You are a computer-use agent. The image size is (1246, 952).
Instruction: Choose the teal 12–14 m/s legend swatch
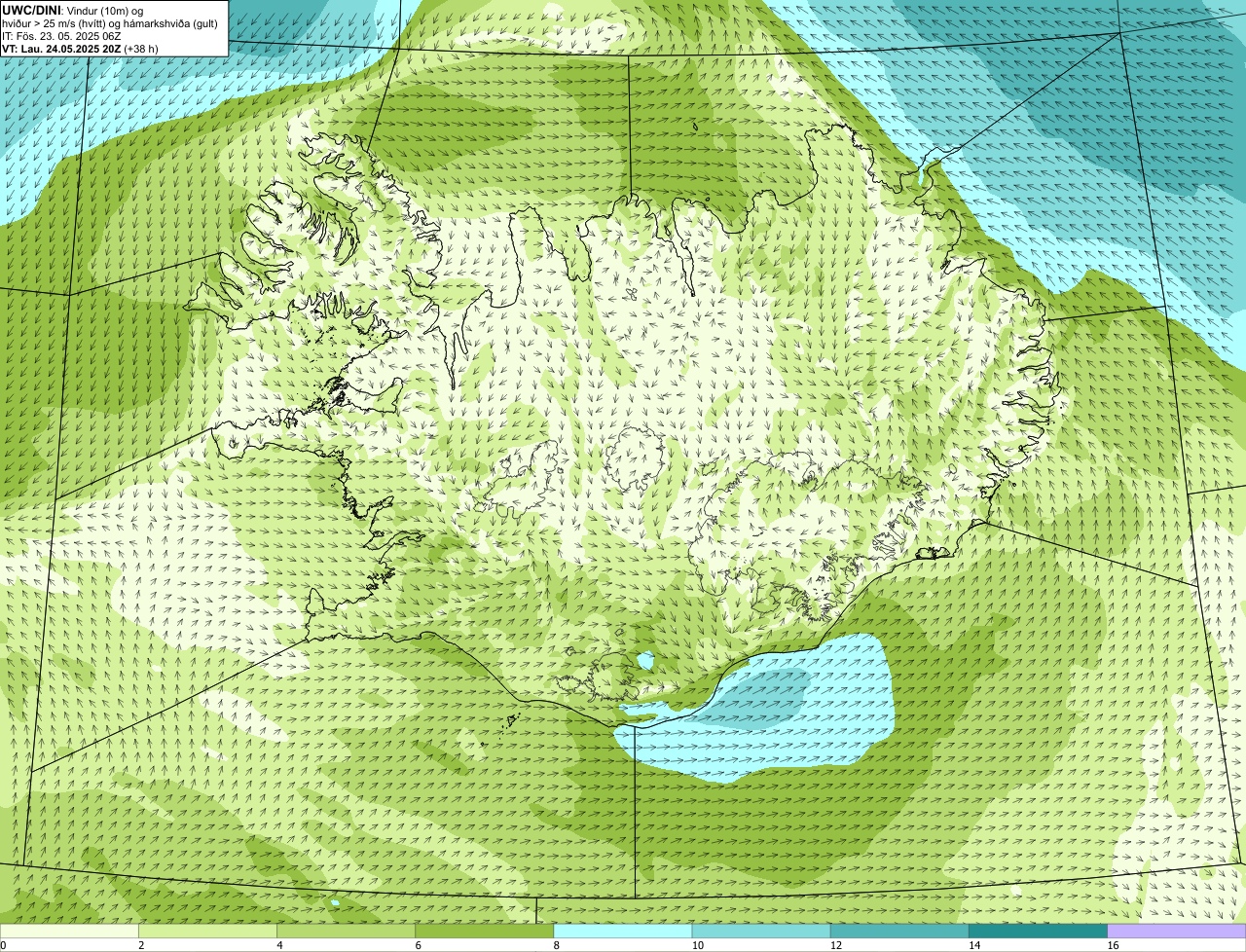pyautogui.click(x=899, y=932)
